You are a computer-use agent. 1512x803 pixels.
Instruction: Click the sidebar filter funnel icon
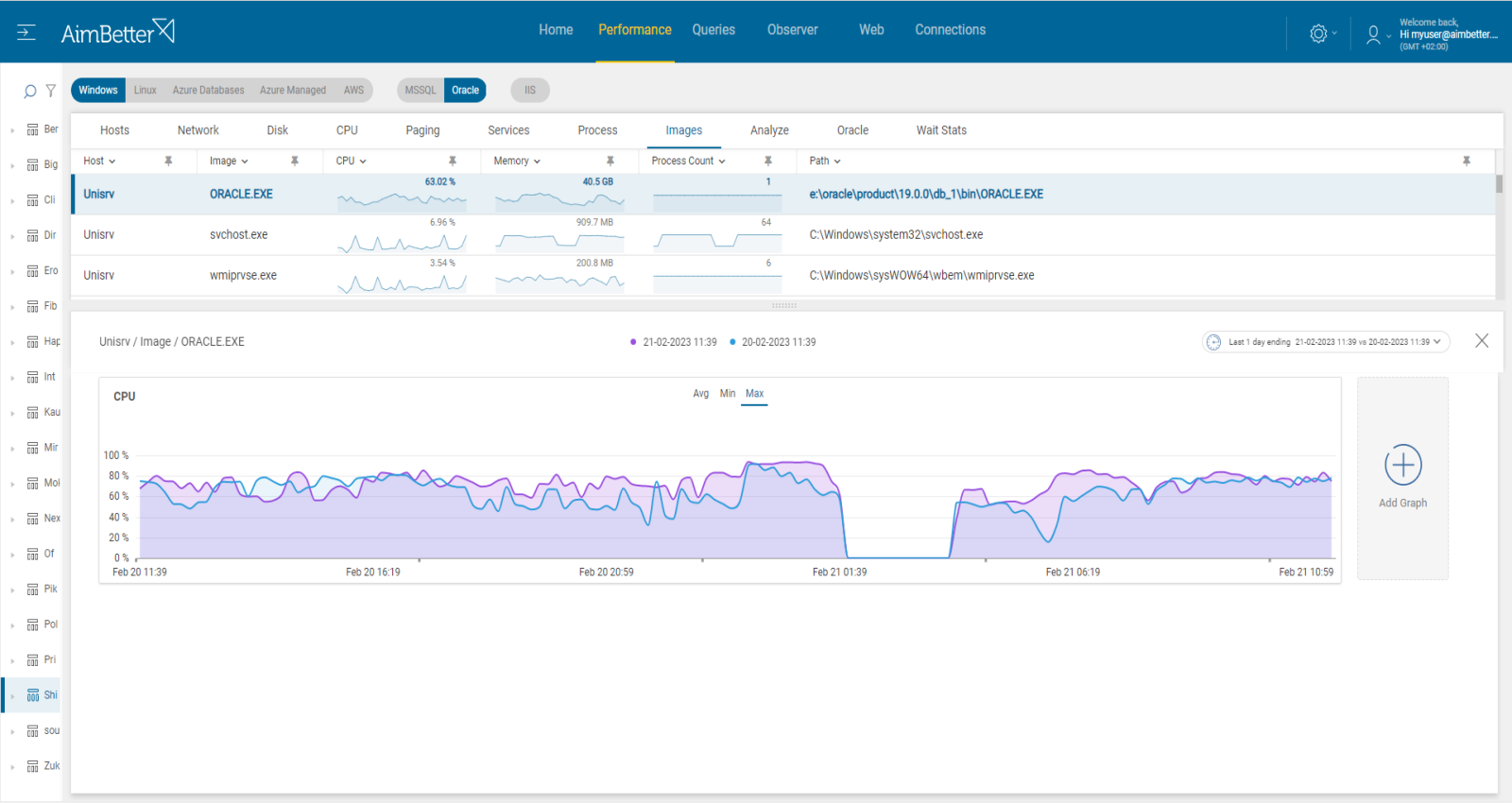[51, 91]
